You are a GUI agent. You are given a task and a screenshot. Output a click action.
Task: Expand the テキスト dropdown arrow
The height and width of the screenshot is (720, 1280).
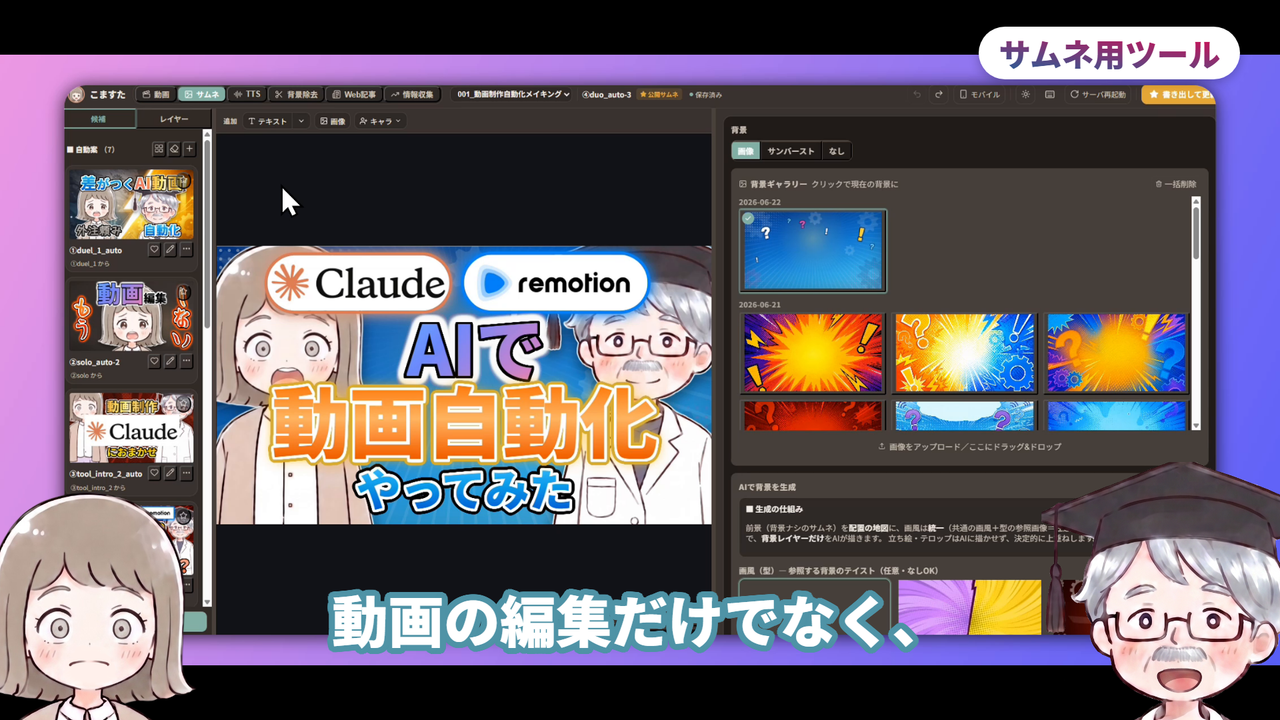[301, 121]
